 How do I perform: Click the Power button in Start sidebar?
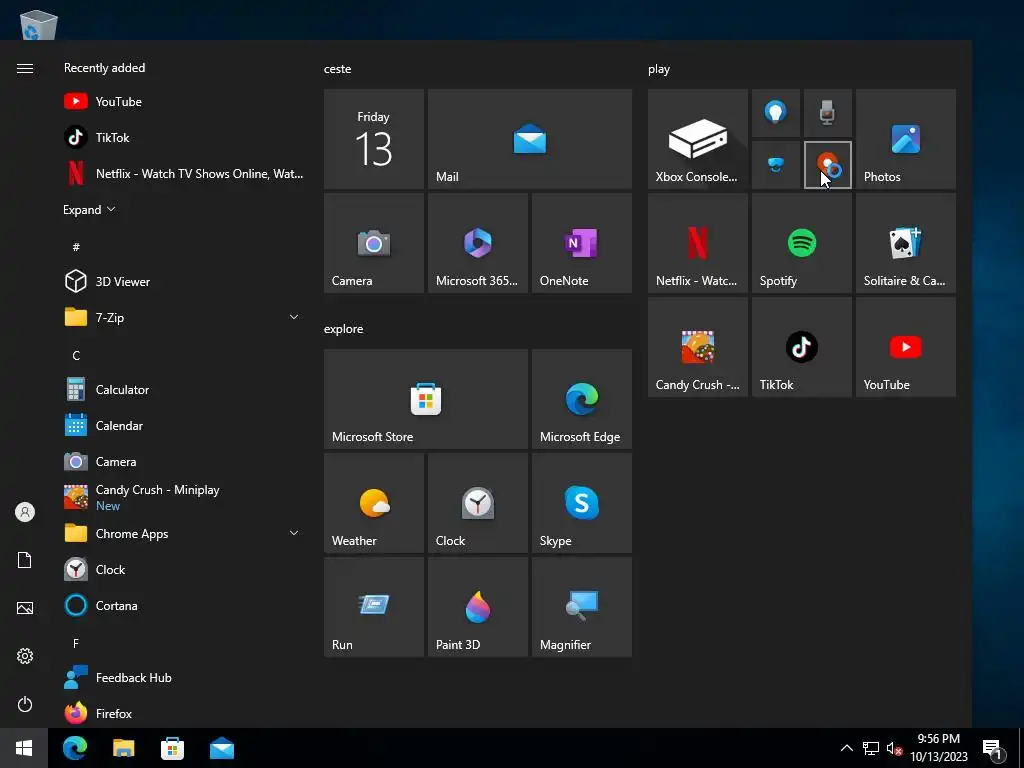coord(25,704)
